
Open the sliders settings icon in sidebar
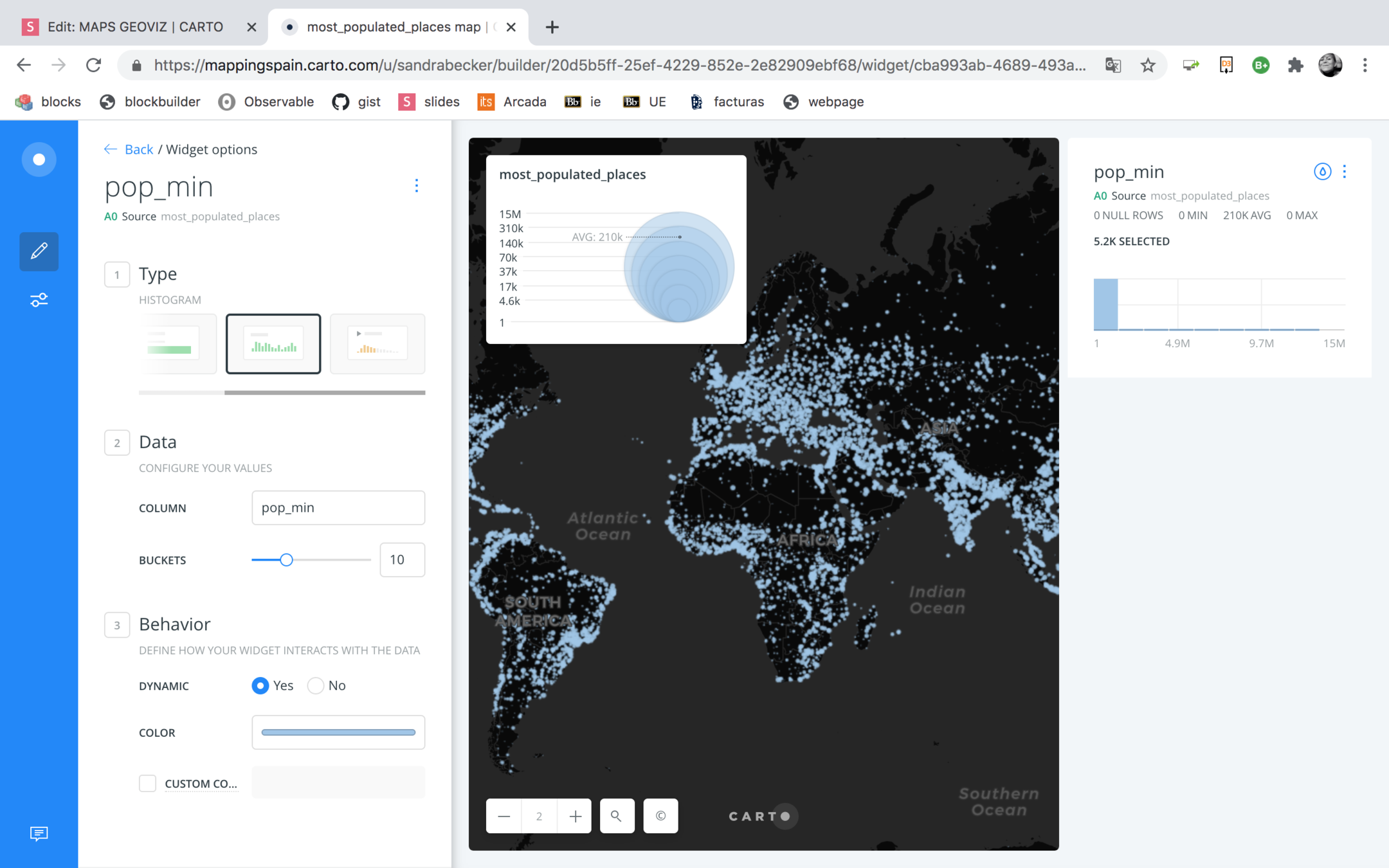[39, 300]
